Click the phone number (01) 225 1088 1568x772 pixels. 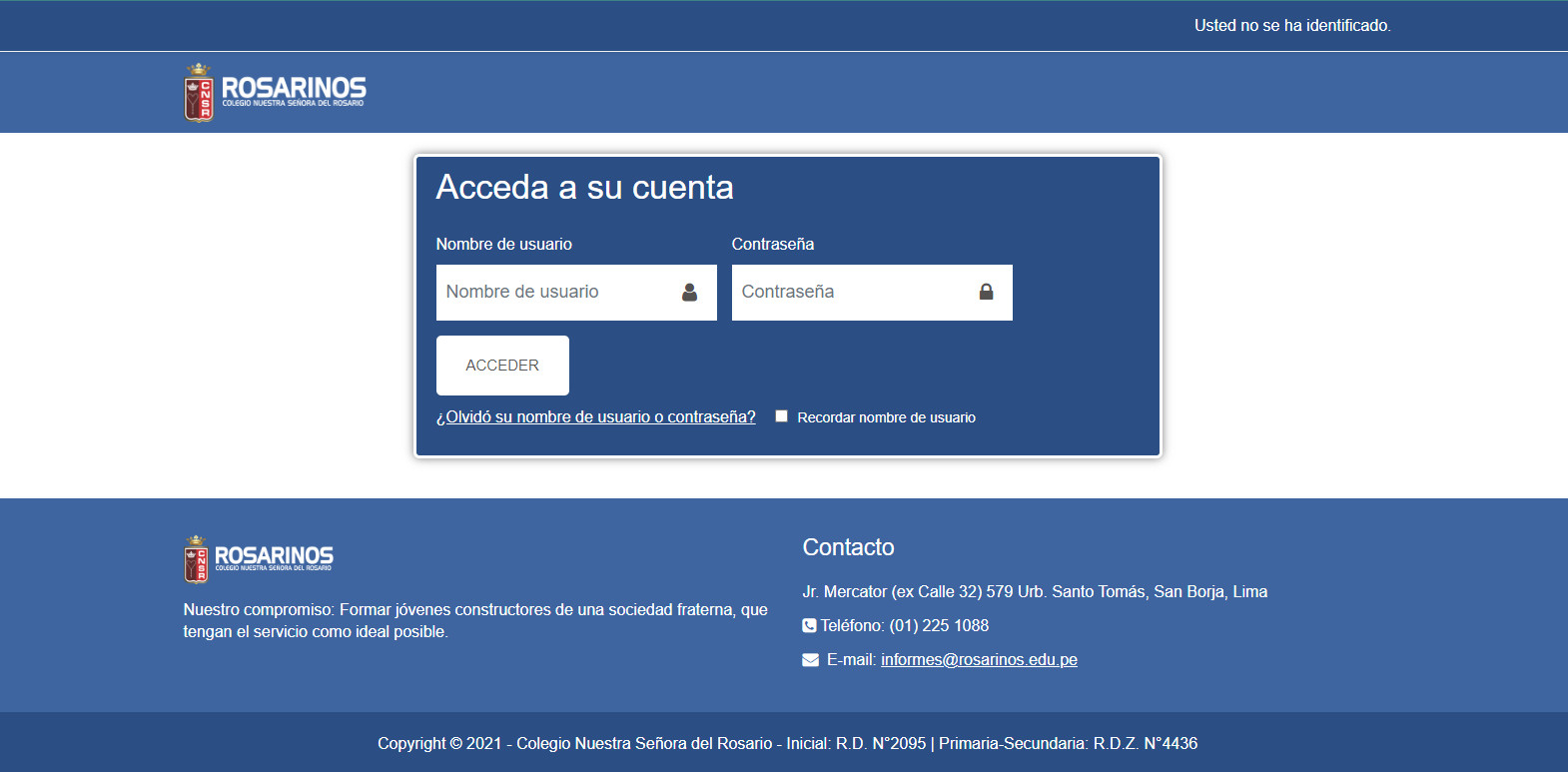(939, 626)
